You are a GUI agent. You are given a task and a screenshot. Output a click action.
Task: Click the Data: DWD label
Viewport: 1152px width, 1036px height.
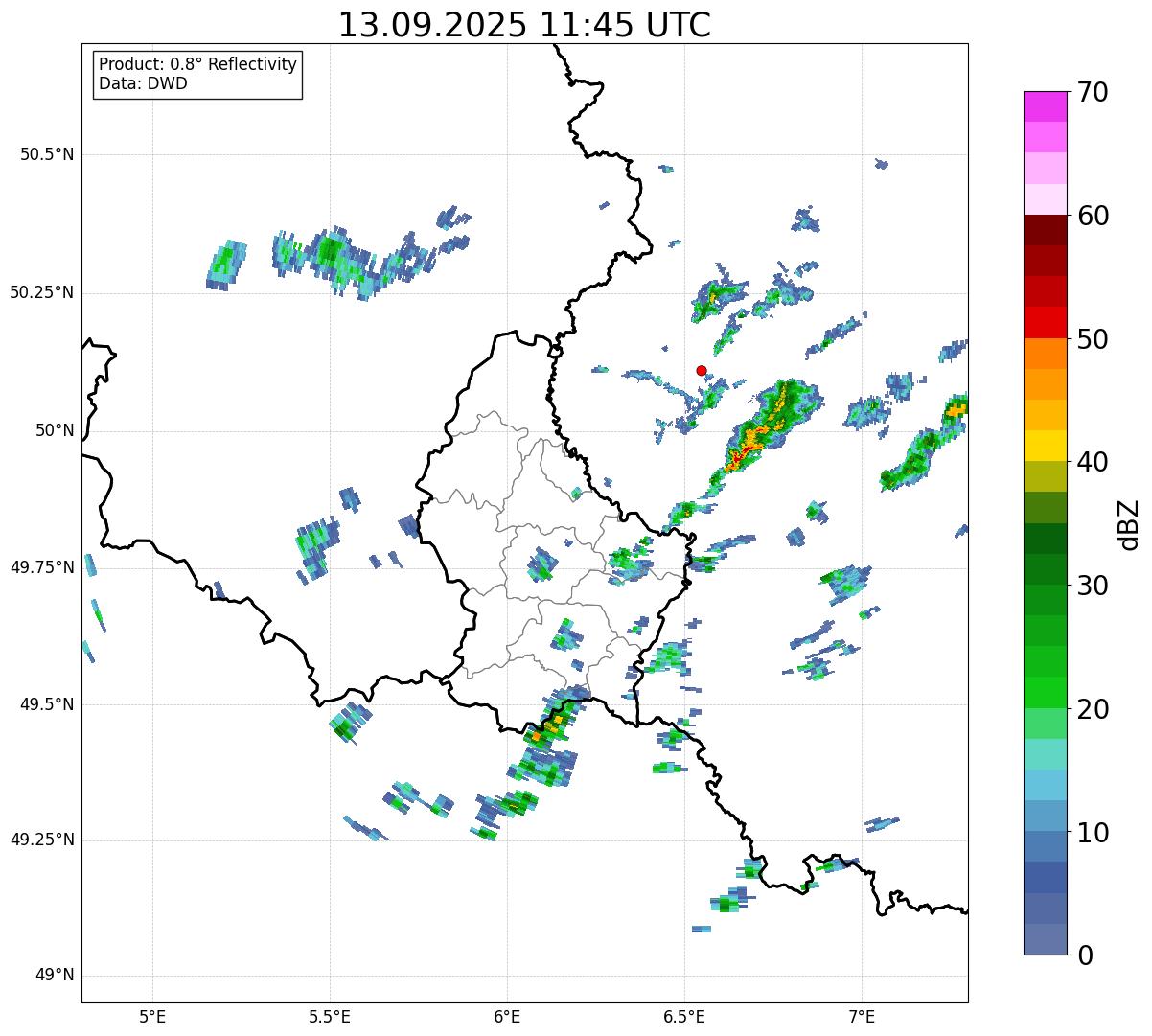[143, 83]
